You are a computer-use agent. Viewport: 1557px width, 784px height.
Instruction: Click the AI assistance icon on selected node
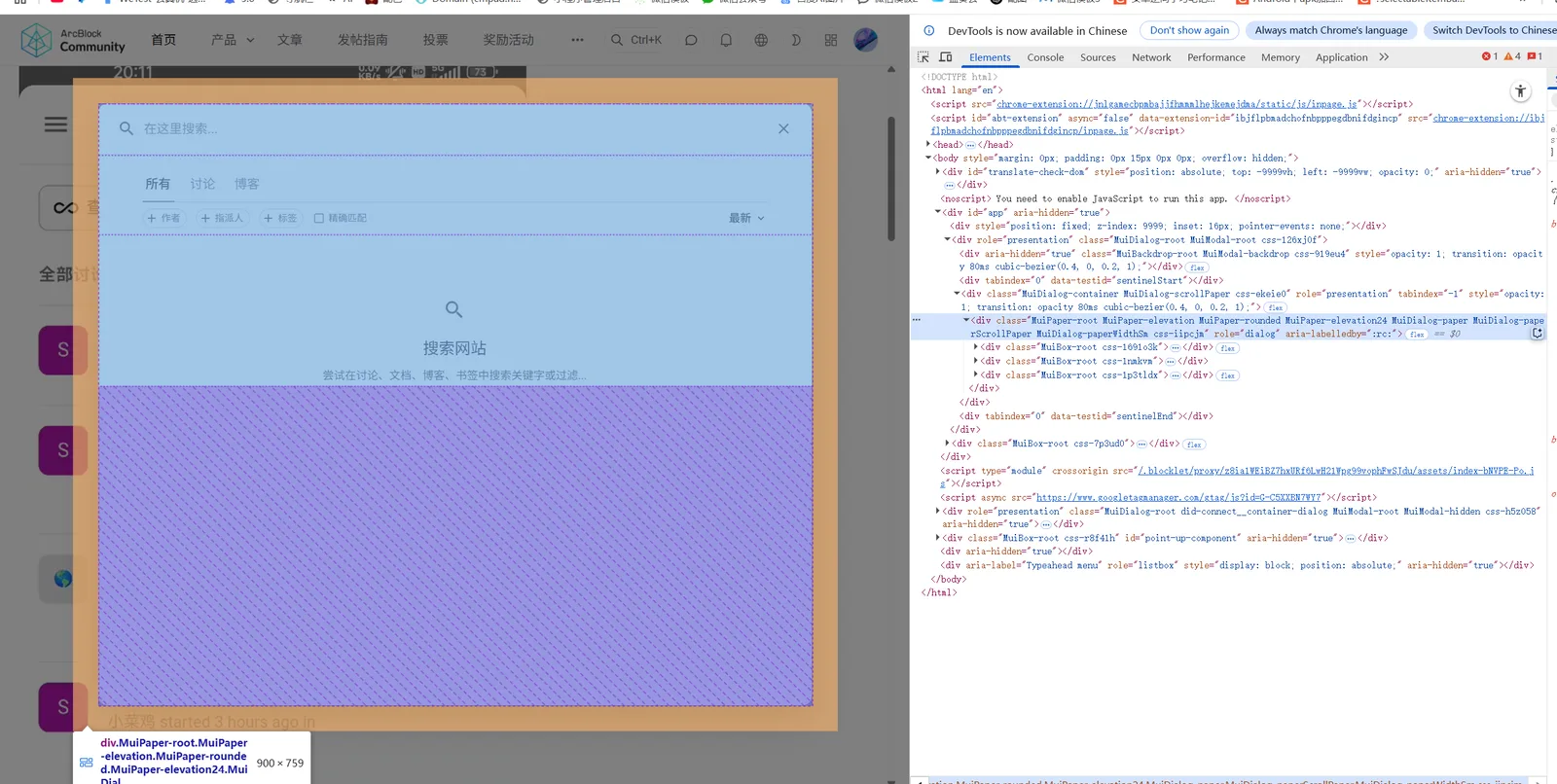1537,334
